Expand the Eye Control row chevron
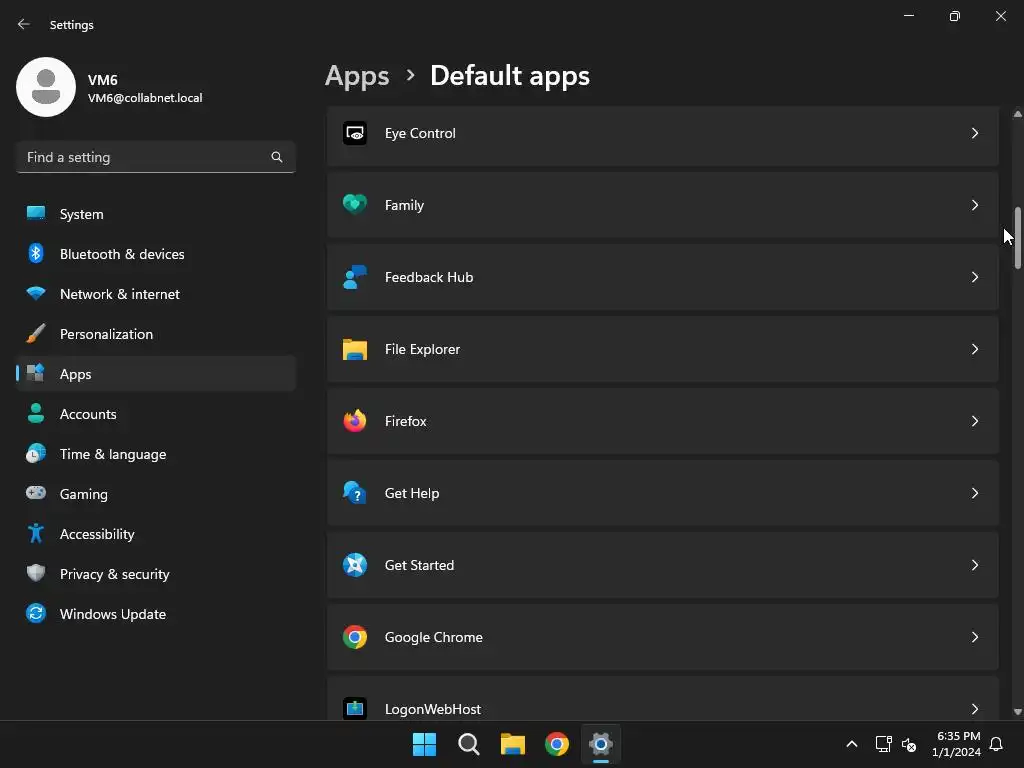 coord(974,133)
